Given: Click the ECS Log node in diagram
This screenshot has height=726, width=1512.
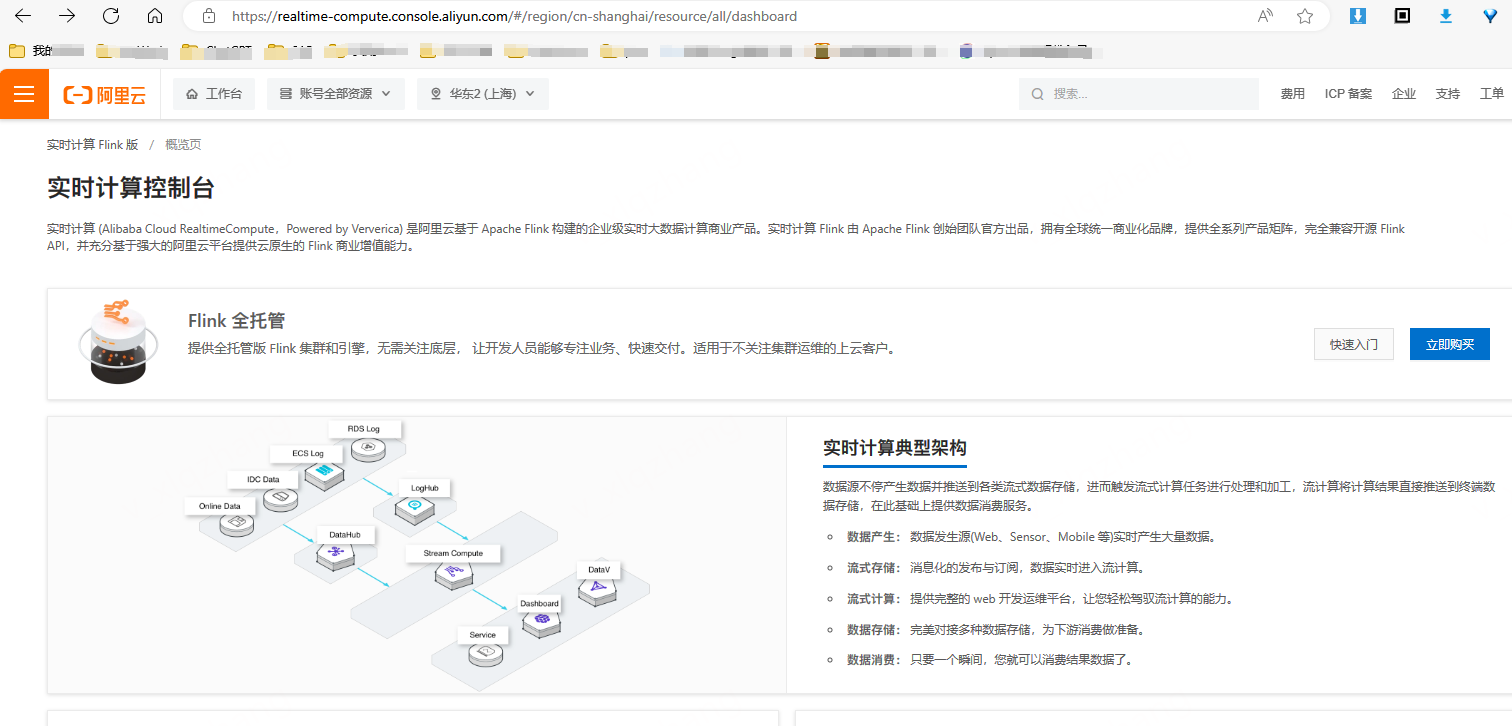Looking at the screenshot, I should click(x=310, y=466).
